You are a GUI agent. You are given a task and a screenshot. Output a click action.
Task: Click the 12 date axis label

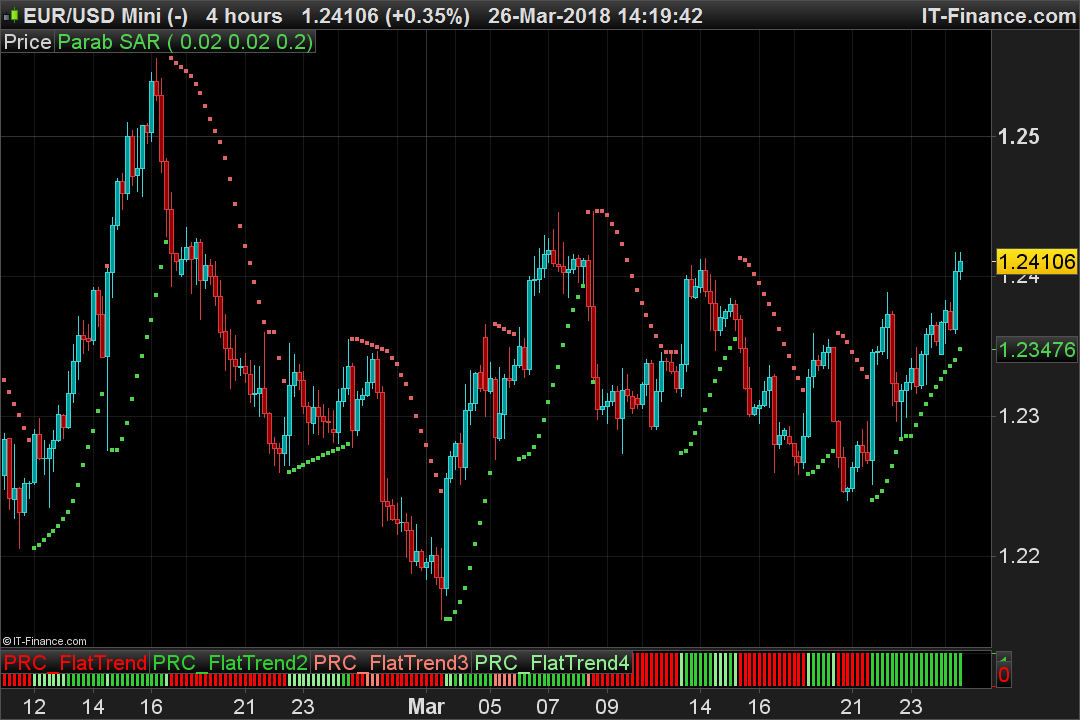point(34,706)
